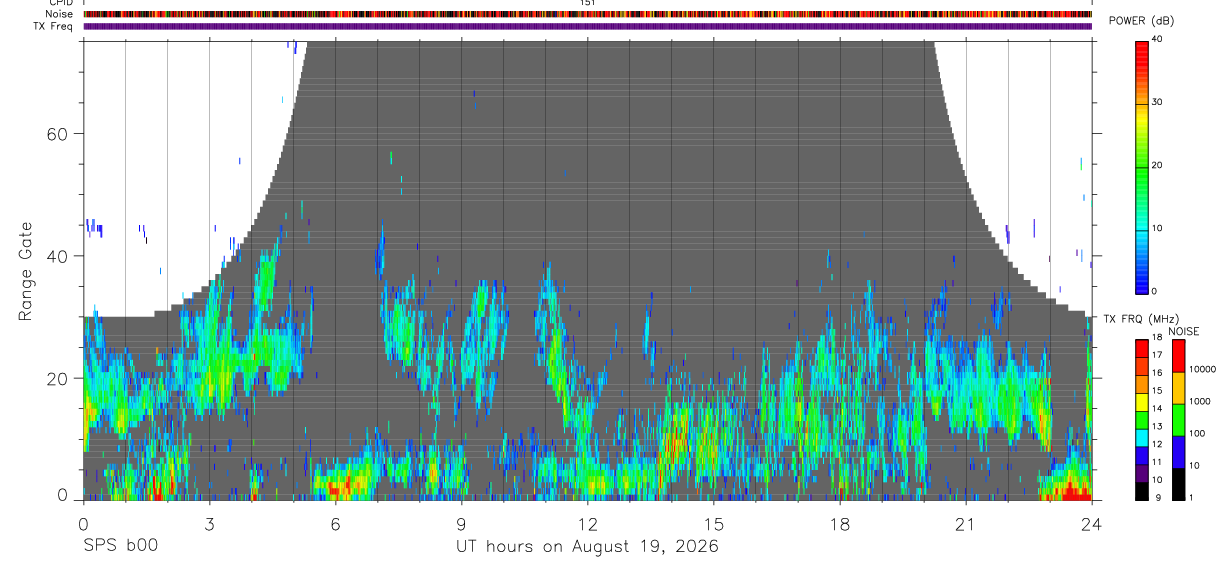Click the 40 dB mark on power scale
The image size is (1228, 567).
(1158, 40)
